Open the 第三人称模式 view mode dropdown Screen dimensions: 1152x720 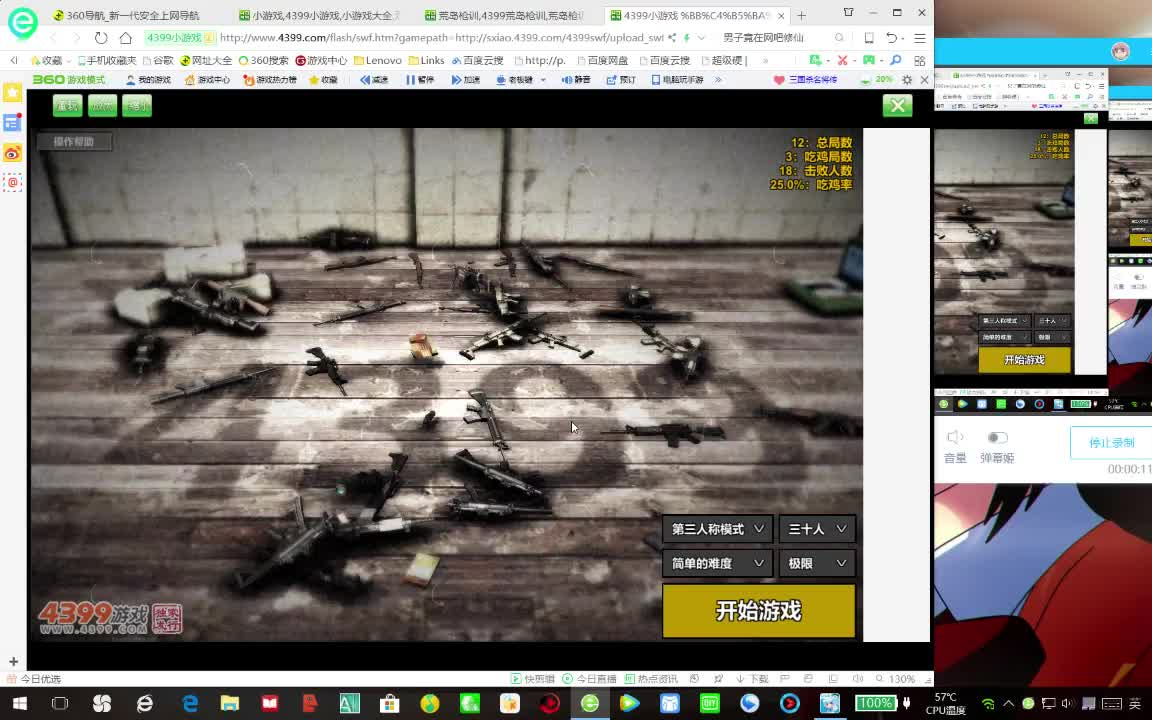pyautogui.click(x=717, y=529)
